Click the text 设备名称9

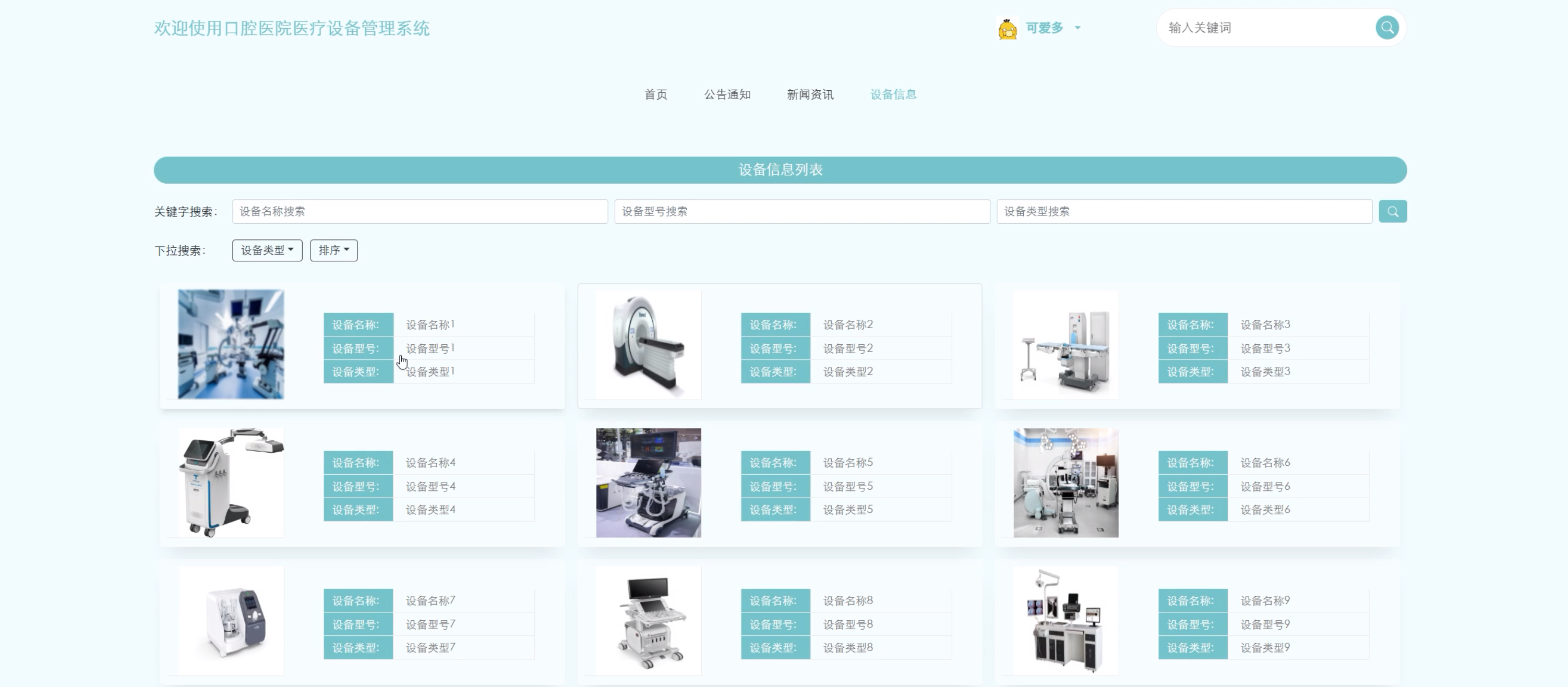[1265, 601]
